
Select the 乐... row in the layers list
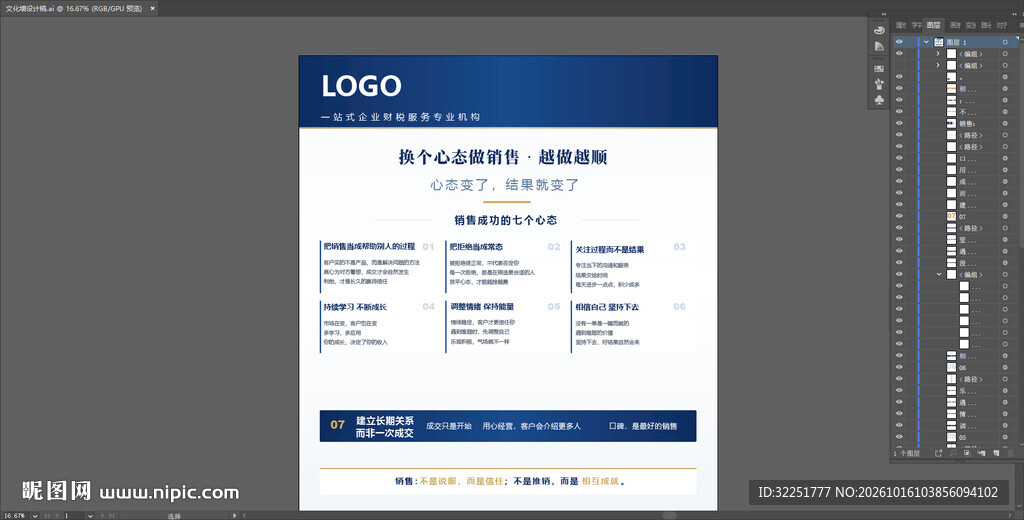[955, 391]
